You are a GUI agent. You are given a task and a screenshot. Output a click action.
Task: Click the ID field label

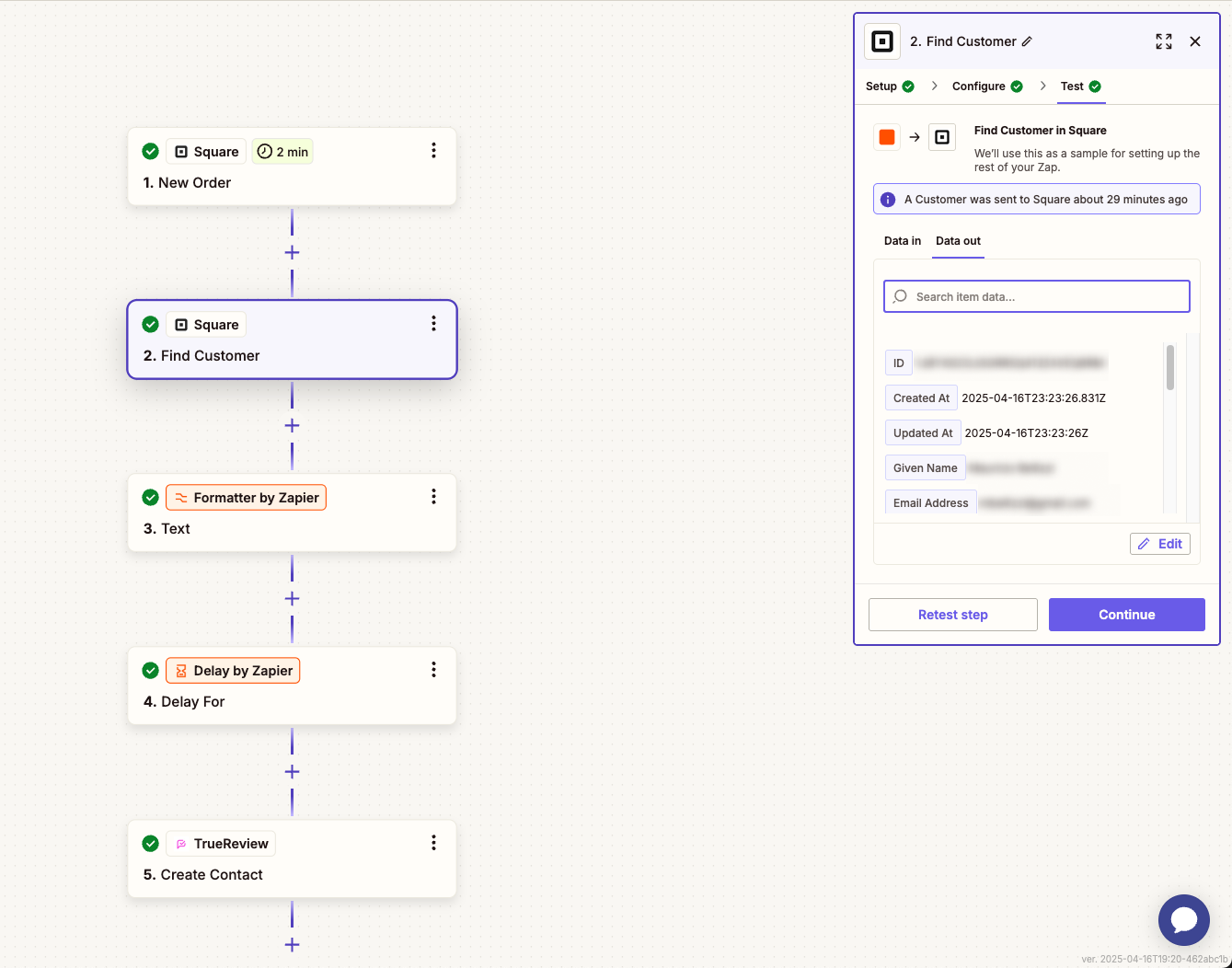pyautogui.click(x=899, y=363)
